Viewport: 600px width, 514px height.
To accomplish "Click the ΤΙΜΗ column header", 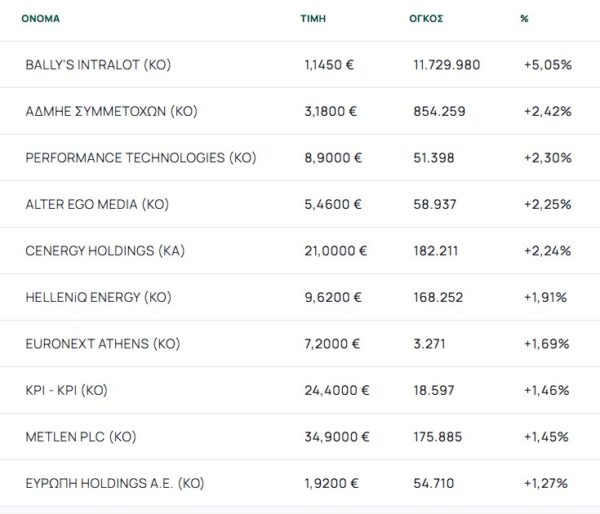I will (x=313, y=18).
